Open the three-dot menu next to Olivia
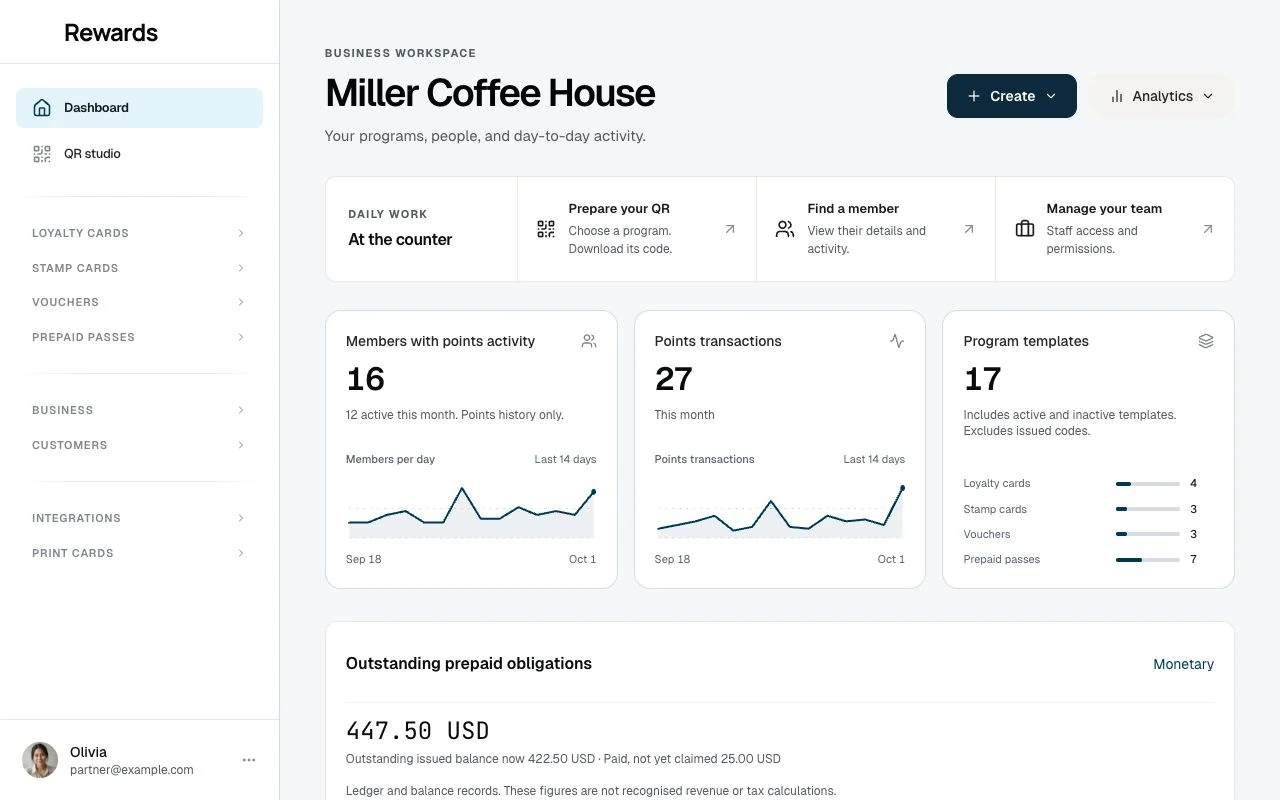The height and width of the screenshot is (800, 1280). tap(249, 760)
